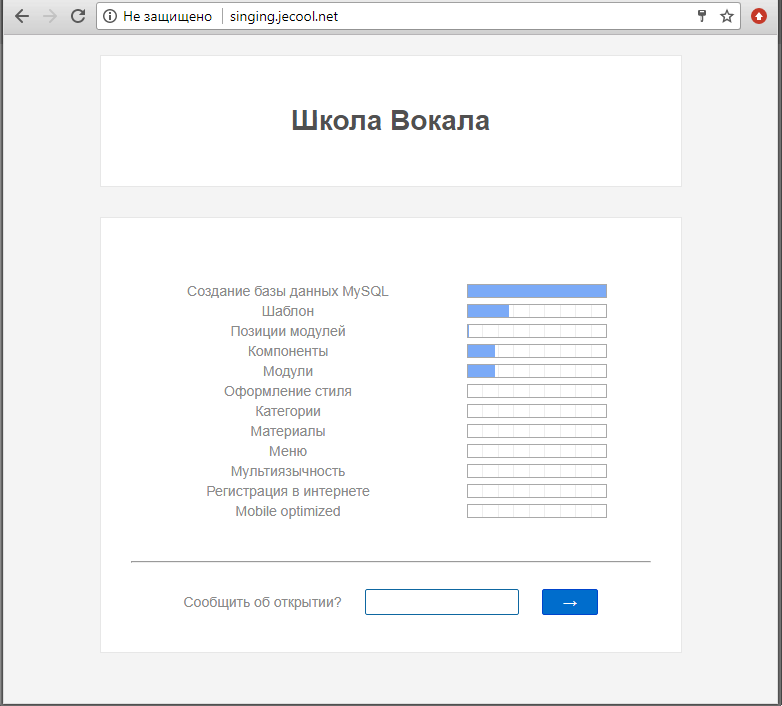782x706 pixels.
Task: Open site info next to 'Не защищено'
Action: pos(110,16)
